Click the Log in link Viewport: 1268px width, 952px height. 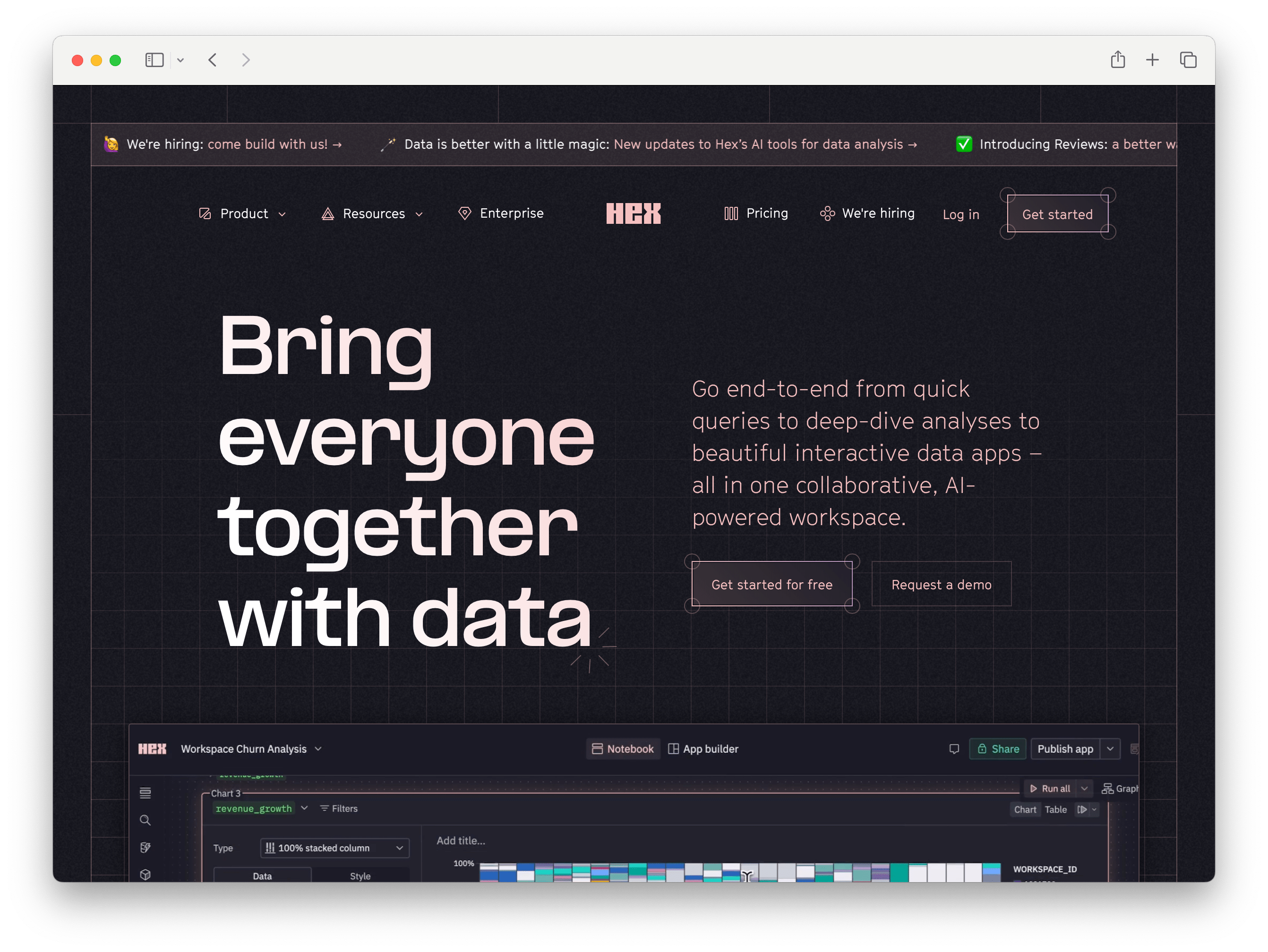(x=961, y=214)
